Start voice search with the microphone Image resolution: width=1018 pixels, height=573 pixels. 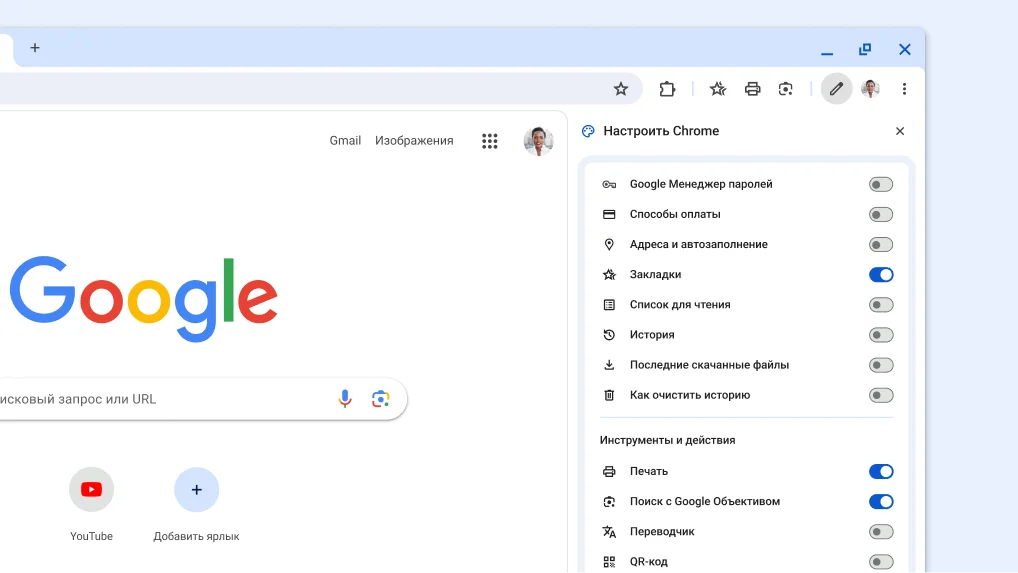pos(345,398)
